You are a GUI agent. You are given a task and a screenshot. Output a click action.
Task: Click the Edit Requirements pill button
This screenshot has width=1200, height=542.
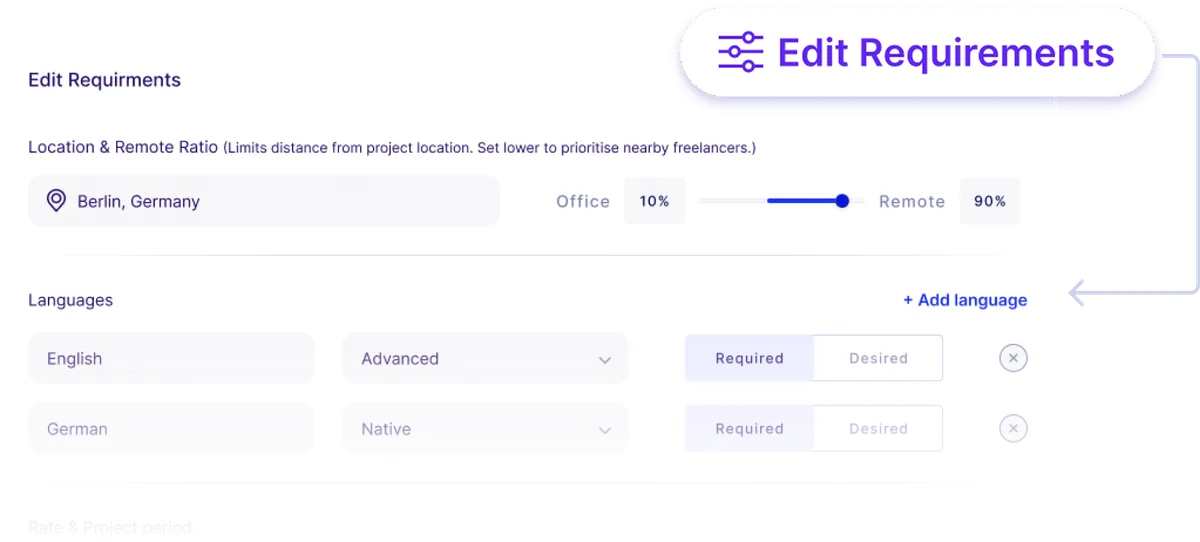[917, 53]
